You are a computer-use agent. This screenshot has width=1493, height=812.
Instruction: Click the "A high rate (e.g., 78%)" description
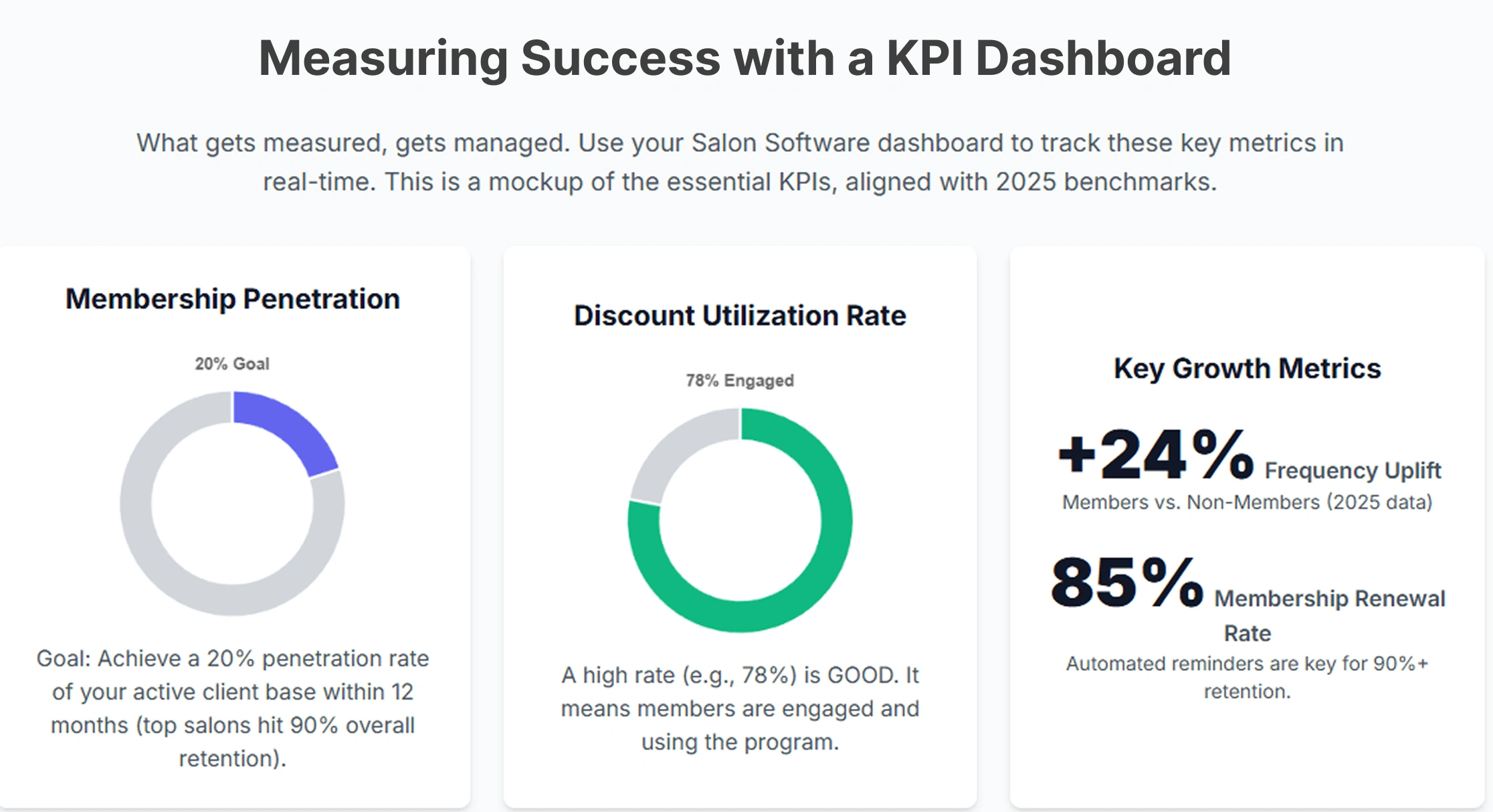pyautogui.click(x=740, y=708)
